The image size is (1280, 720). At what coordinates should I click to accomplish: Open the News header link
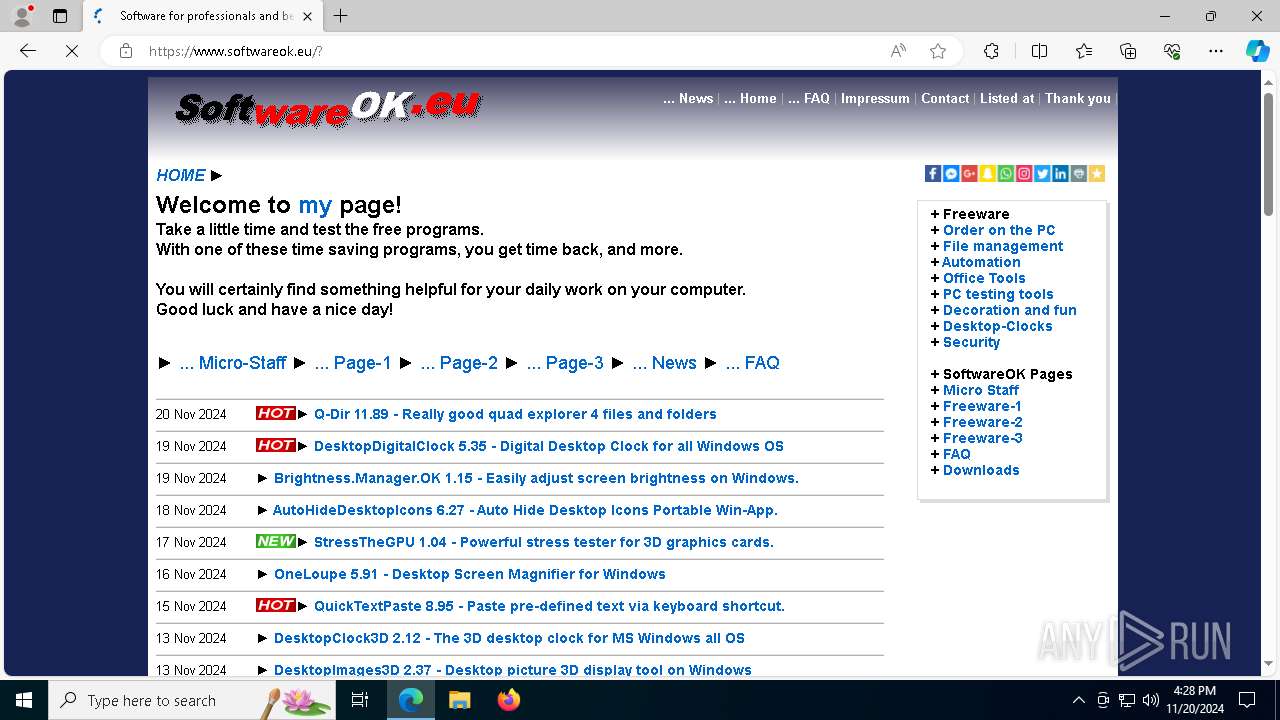pos(688,98)
